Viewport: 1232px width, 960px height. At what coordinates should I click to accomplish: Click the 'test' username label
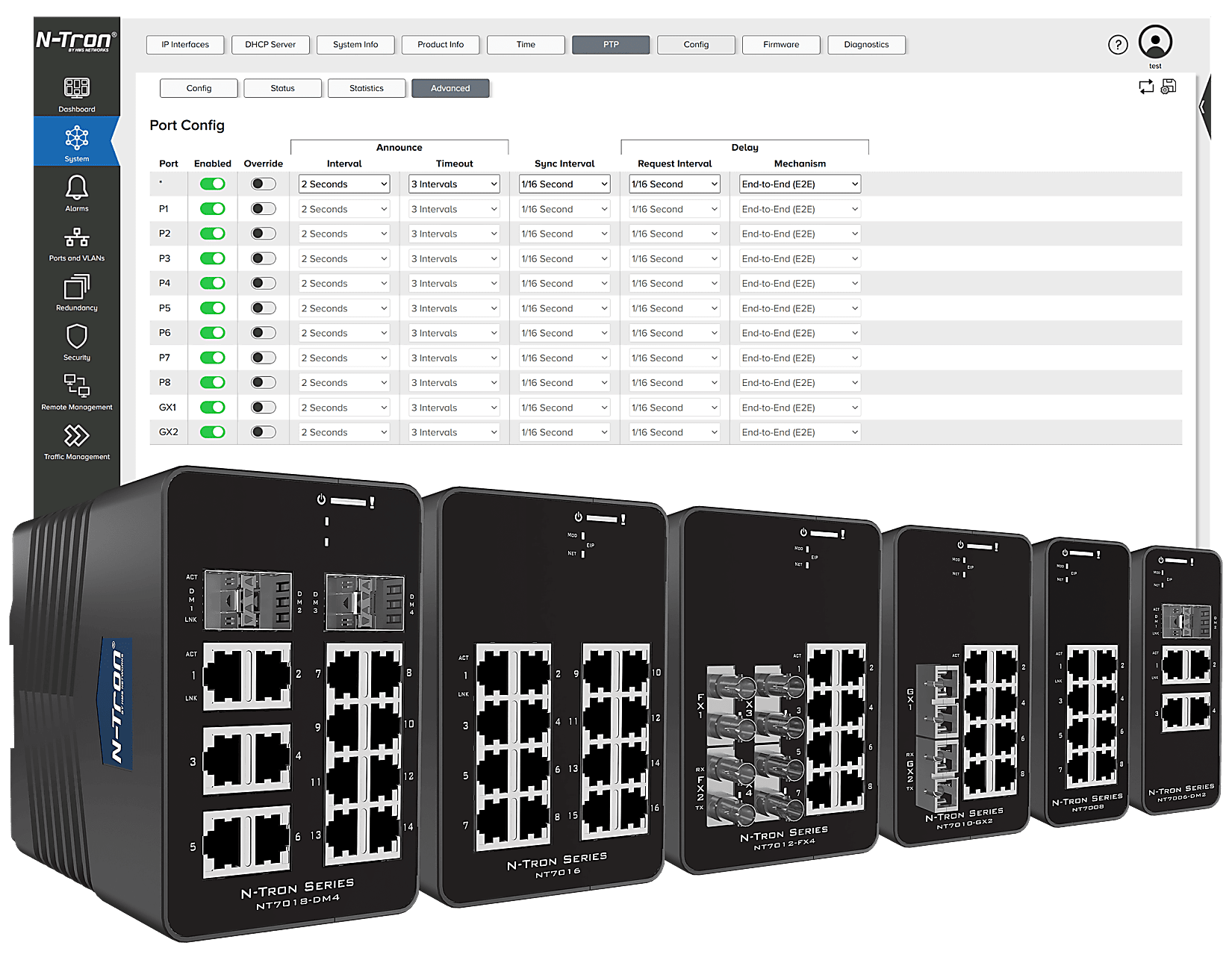tap(1155, 66)
